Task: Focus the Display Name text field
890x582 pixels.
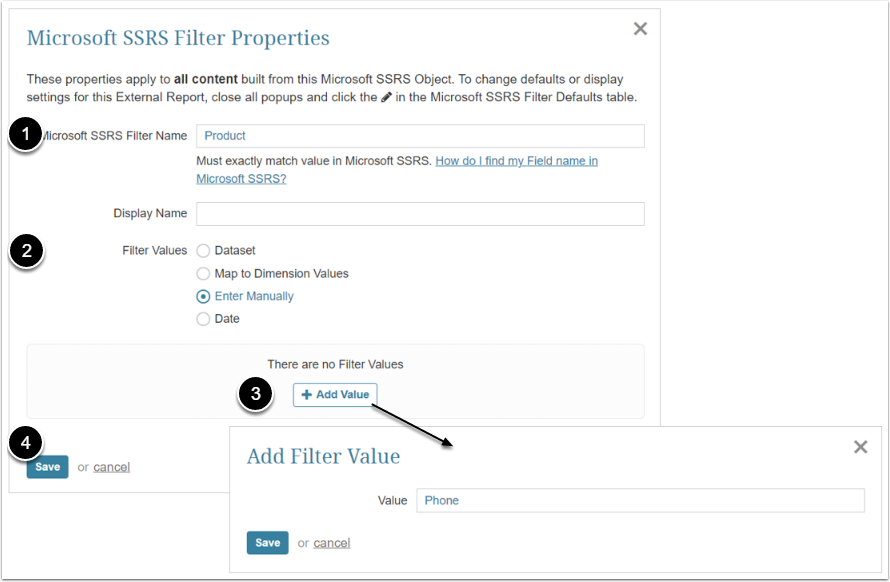Action: (x=420, y=213)
